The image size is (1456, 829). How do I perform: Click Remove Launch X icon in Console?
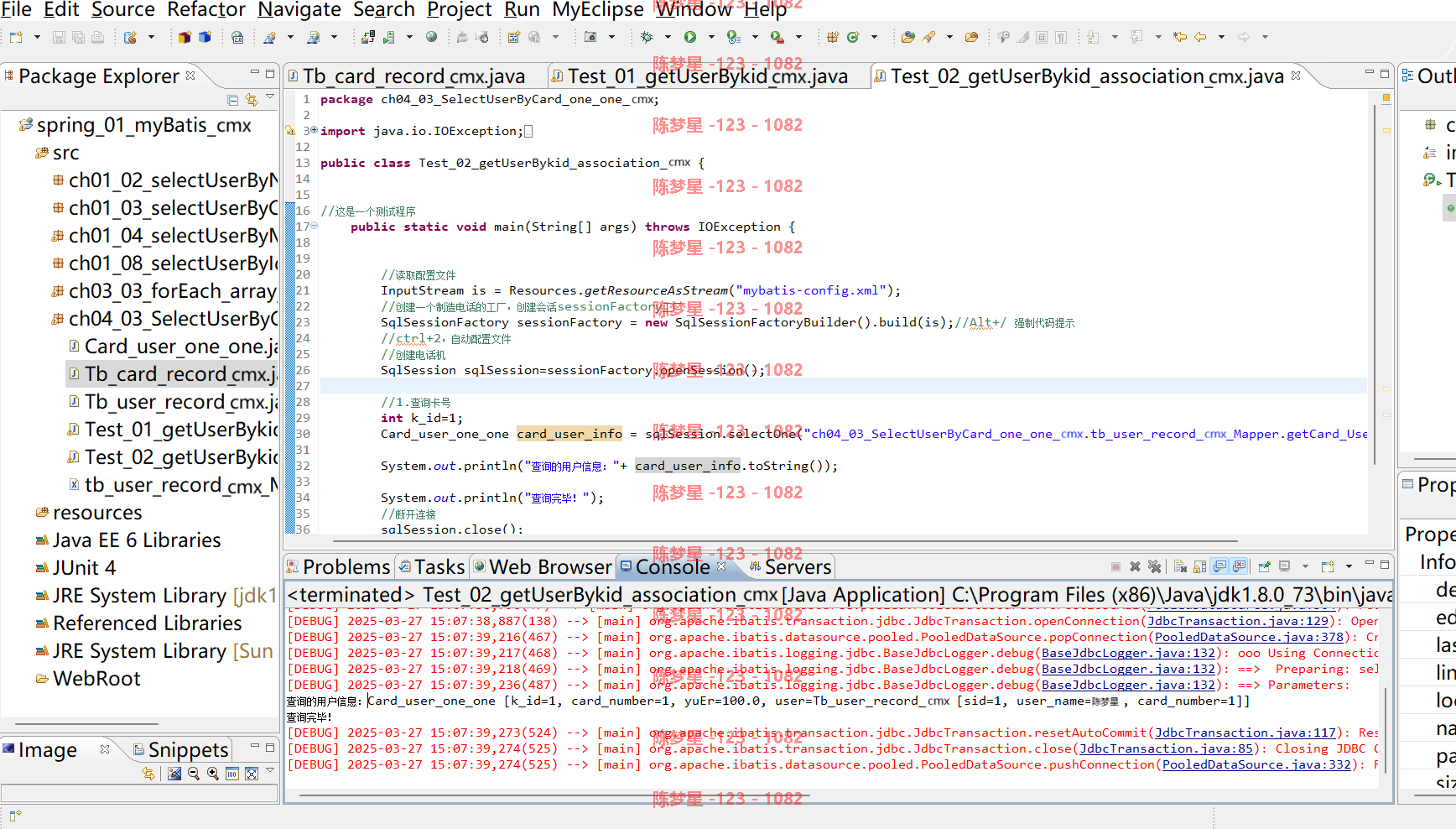[1135, 566]
